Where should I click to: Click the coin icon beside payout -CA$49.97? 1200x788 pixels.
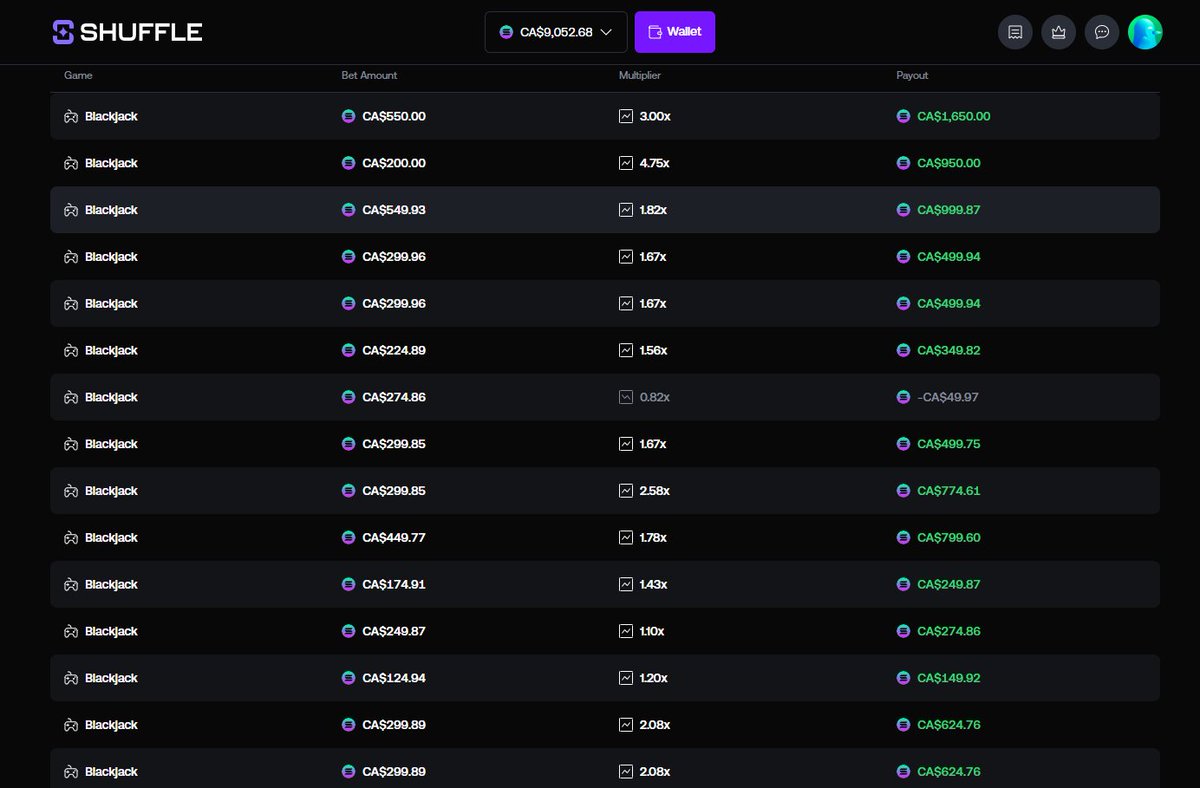(904, 397)
